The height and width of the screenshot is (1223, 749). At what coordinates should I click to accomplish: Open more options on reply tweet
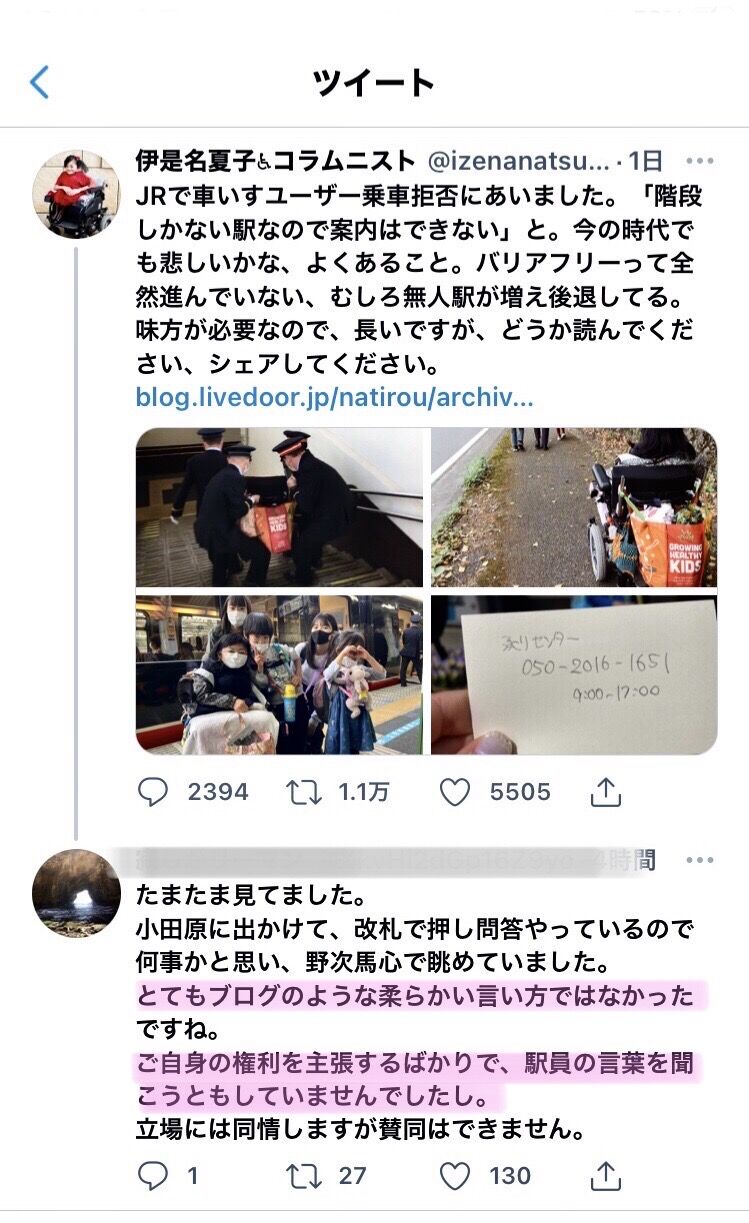701,859
